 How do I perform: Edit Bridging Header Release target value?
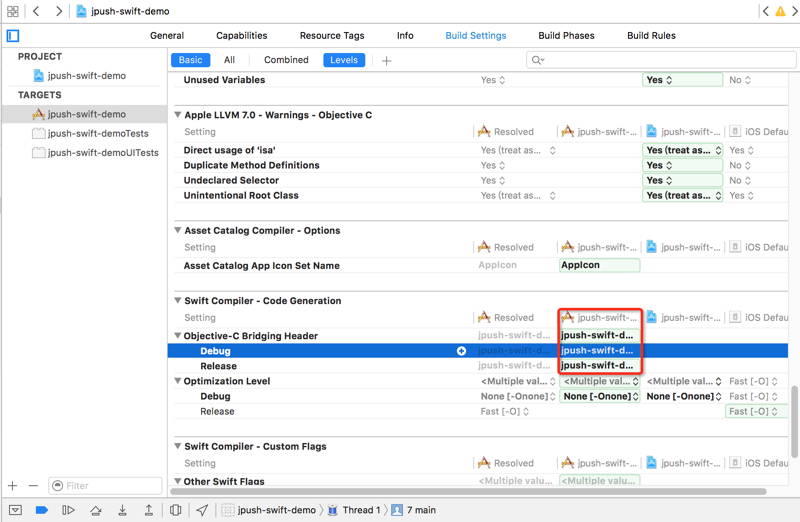[599, 366]
